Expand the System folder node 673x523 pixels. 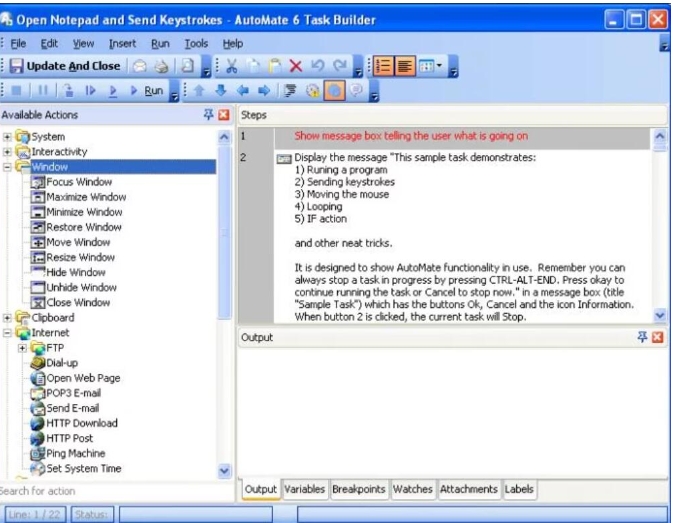click(7, 137)
